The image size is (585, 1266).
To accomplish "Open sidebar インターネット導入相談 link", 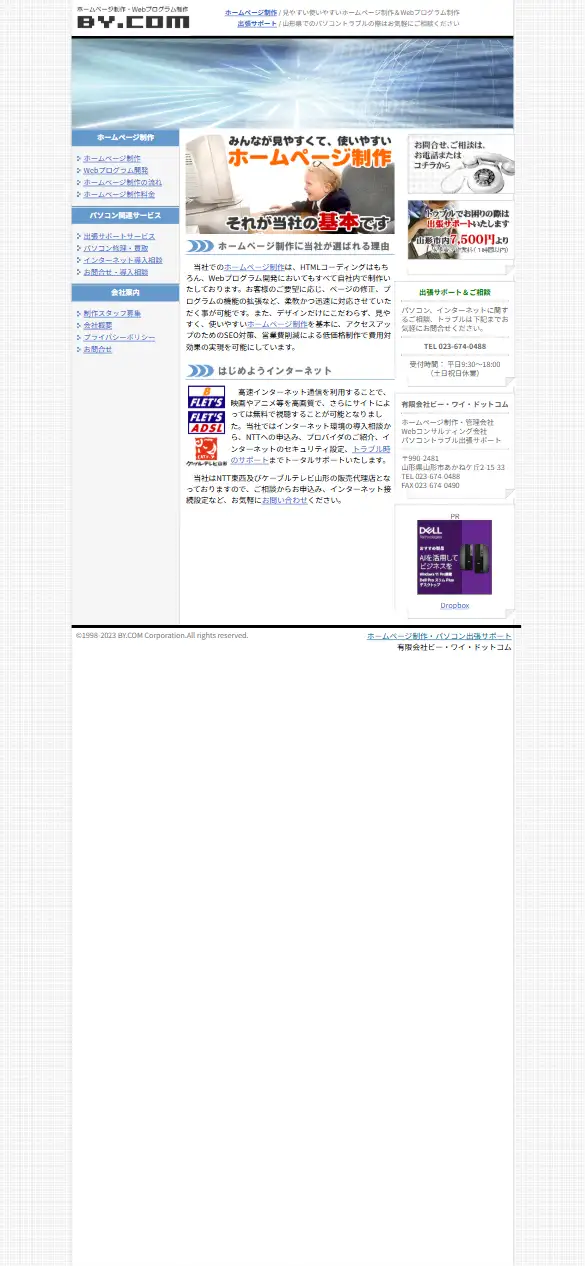I will [122, 260].
